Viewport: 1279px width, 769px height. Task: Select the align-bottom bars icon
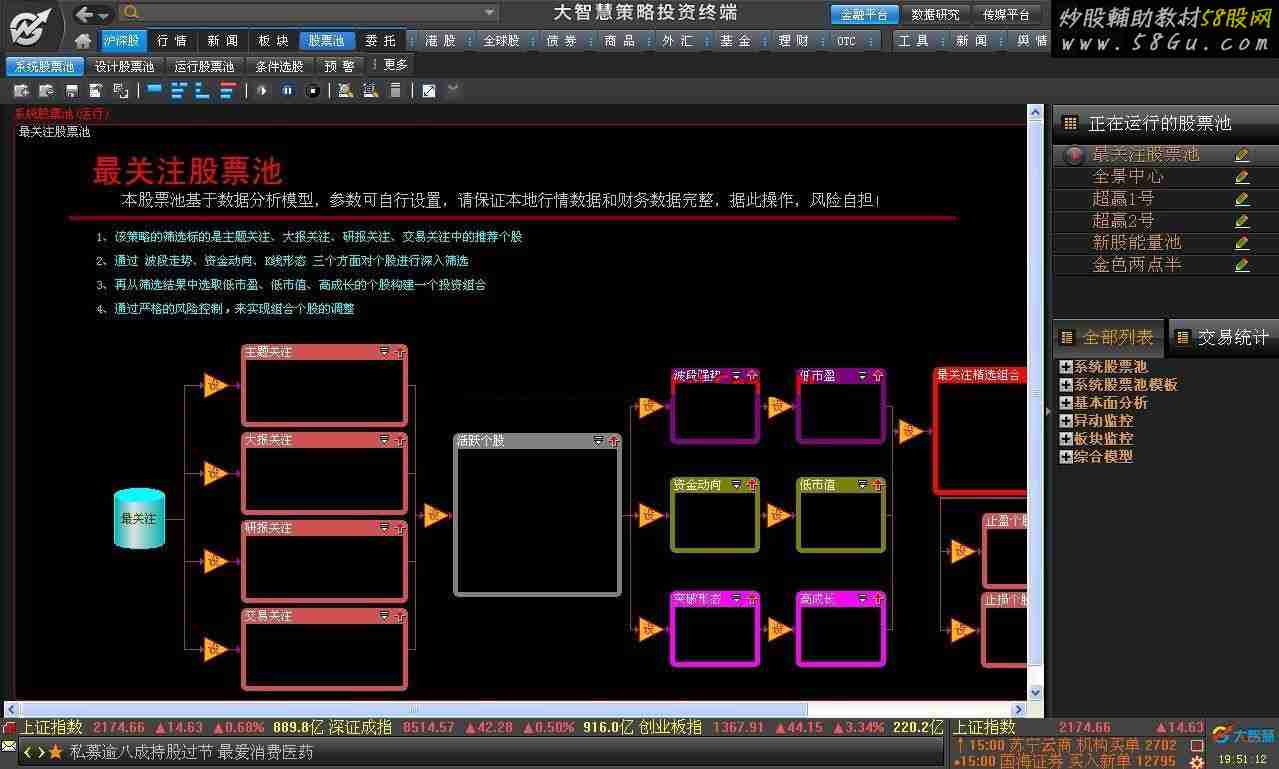pyautogui.click(x=203, y=90)
